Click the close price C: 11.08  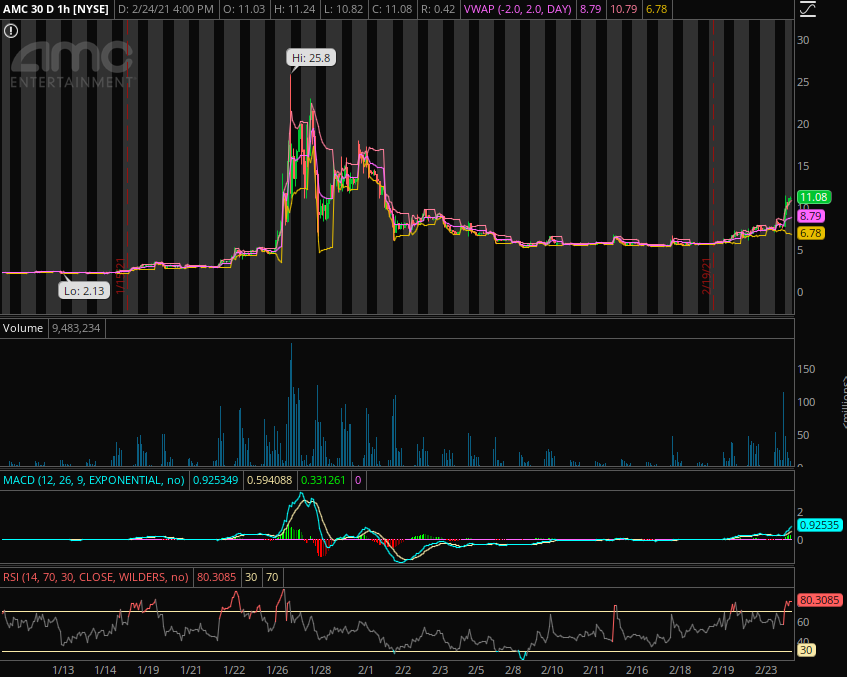392,9
